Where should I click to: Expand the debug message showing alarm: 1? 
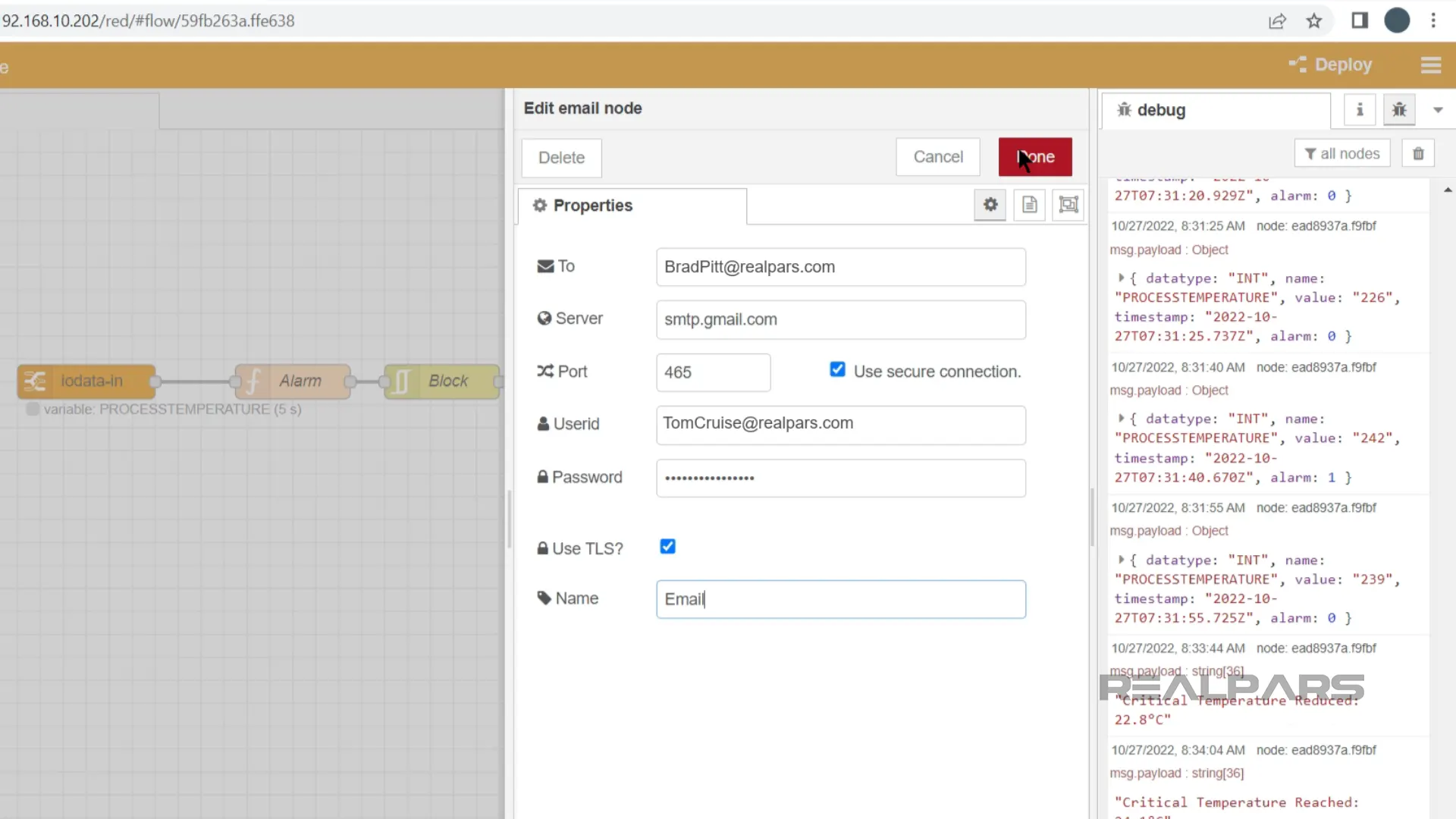pyautogui.click(x=1121, y=418)
